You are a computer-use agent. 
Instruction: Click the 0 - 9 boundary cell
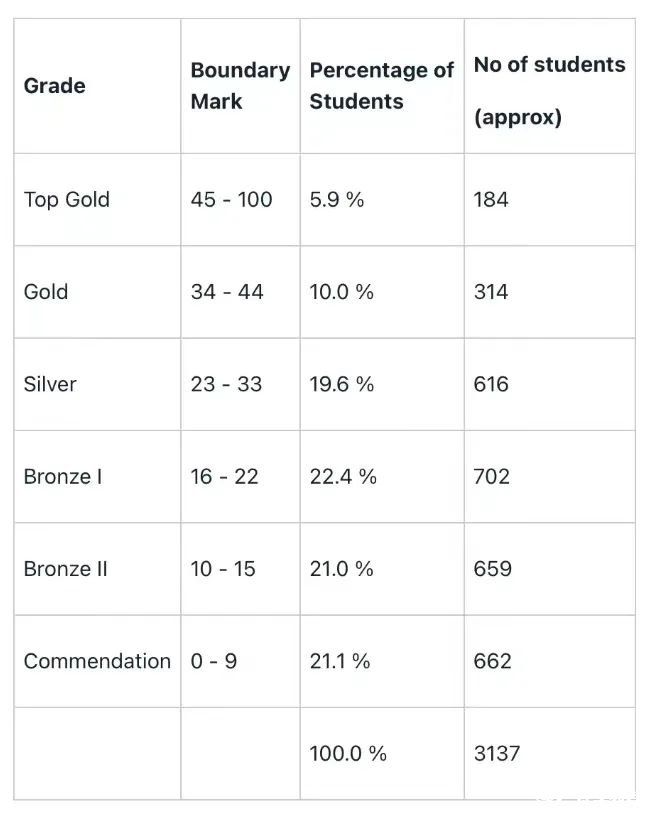214,661
